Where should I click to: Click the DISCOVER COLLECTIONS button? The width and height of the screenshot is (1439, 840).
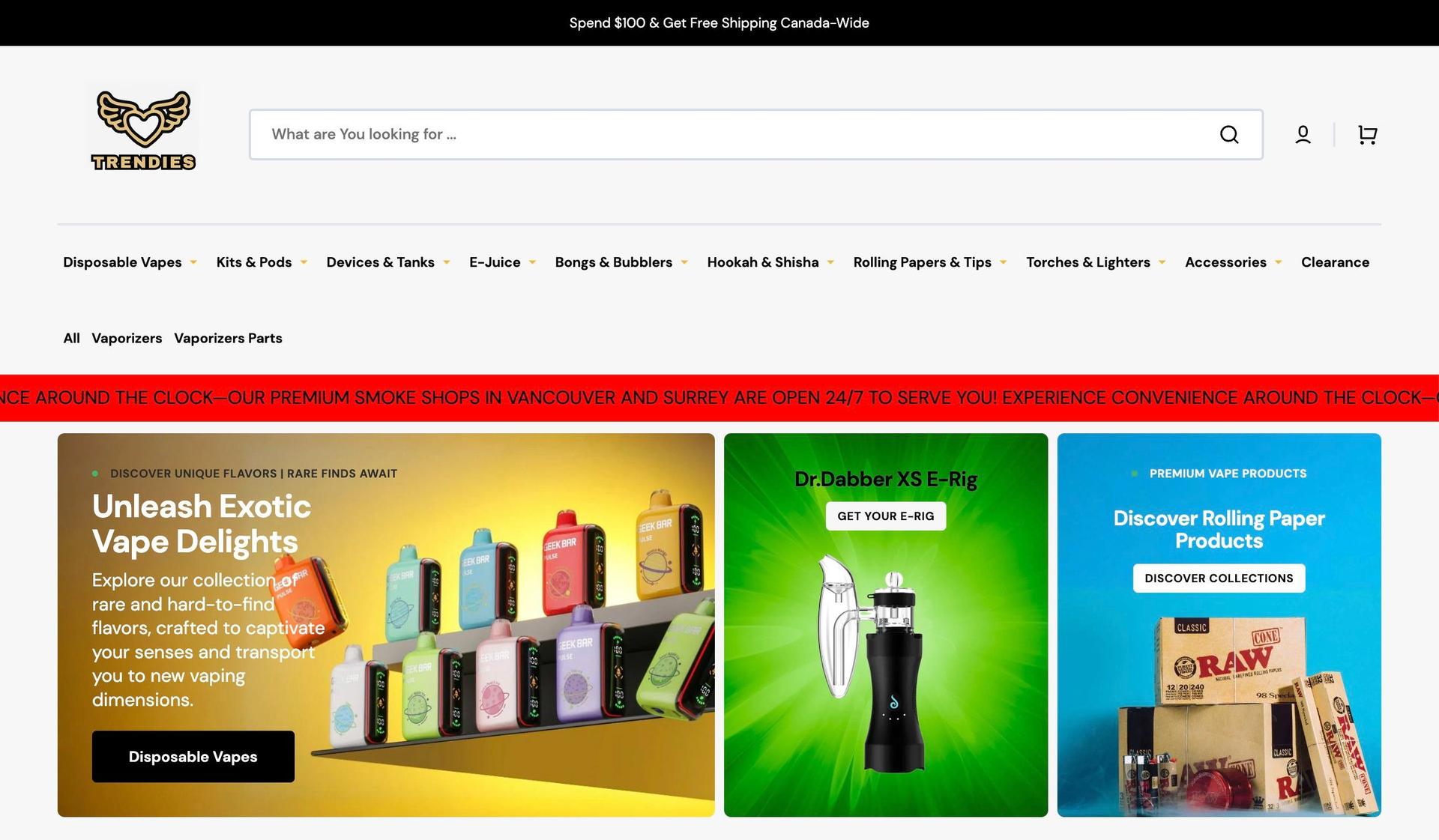pyautogui.click(x=1219, y=578)
